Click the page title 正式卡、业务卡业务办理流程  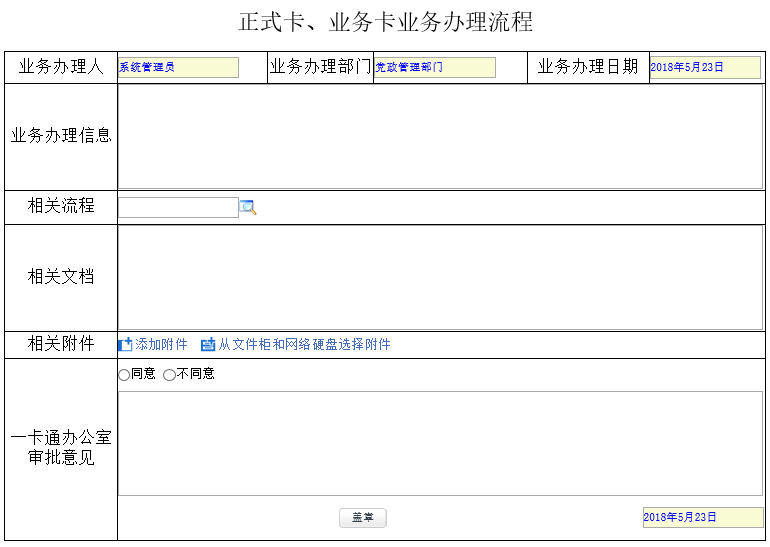pyautogui.click(x=385, y=22)
